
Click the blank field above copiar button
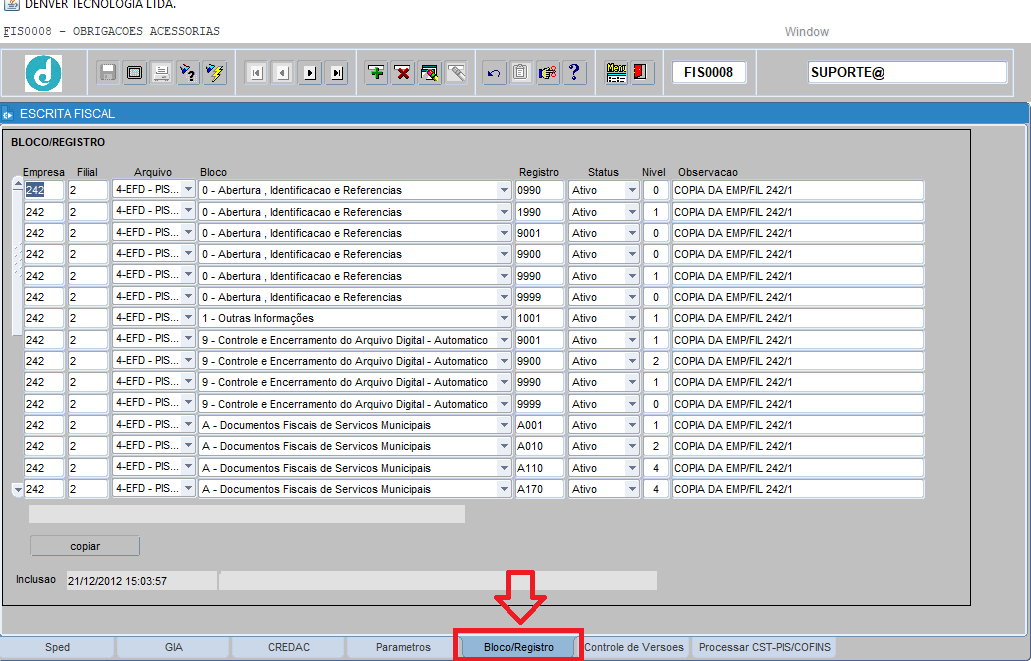point(247,514)
